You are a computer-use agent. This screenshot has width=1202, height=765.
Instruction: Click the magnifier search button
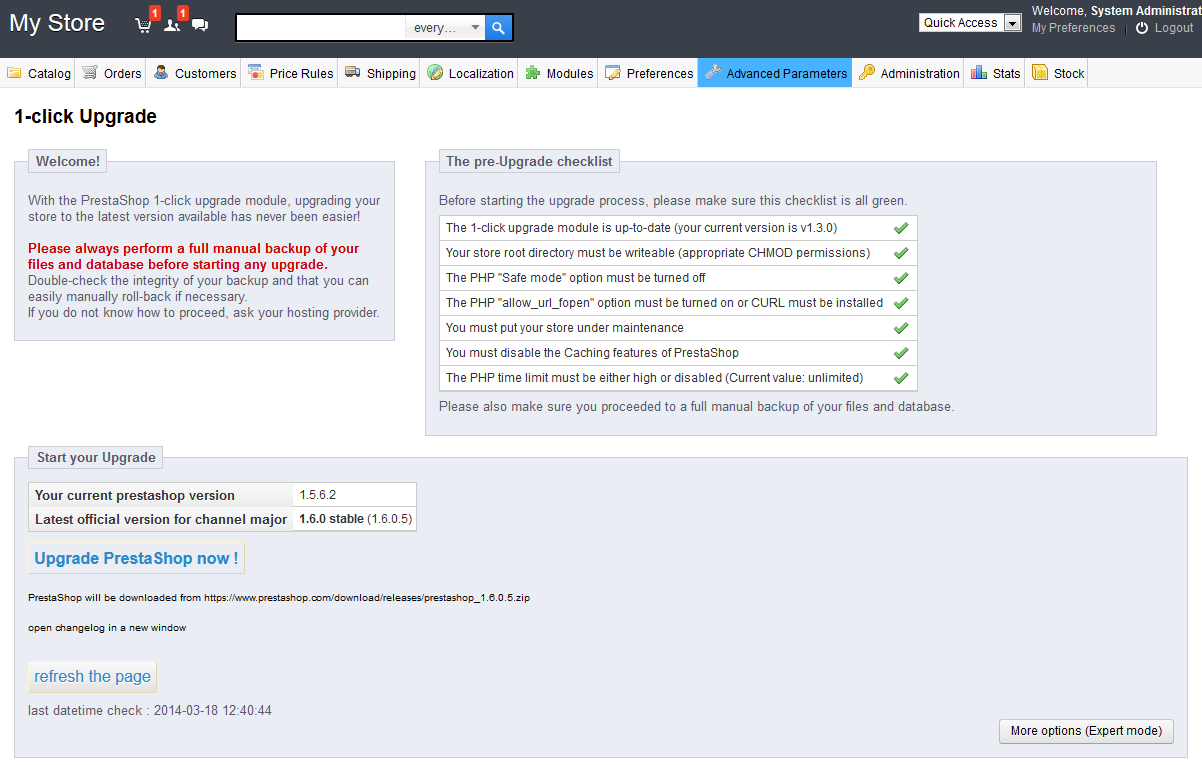pyautogui.click(x=499, y=28)
